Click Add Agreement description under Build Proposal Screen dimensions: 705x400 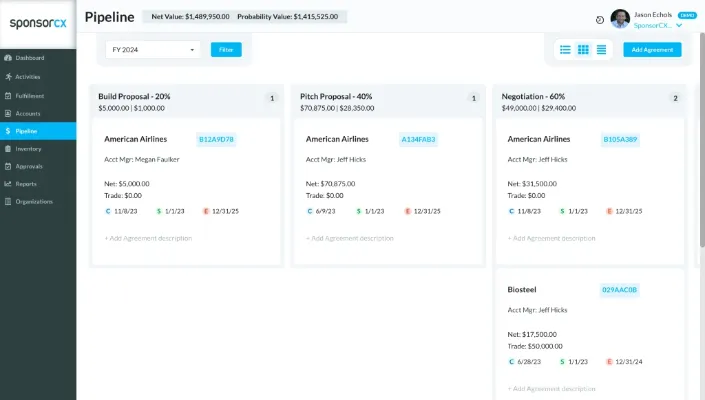[x=148, y=238]
